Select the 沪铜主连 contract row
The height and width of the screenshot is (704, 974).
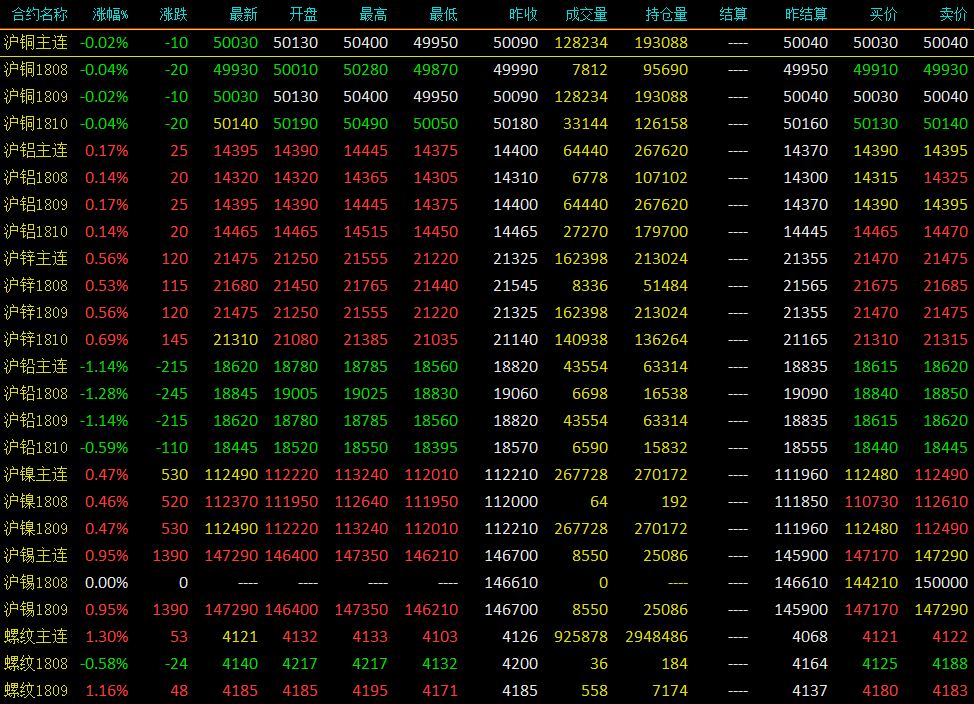click(x=487, y=42)
